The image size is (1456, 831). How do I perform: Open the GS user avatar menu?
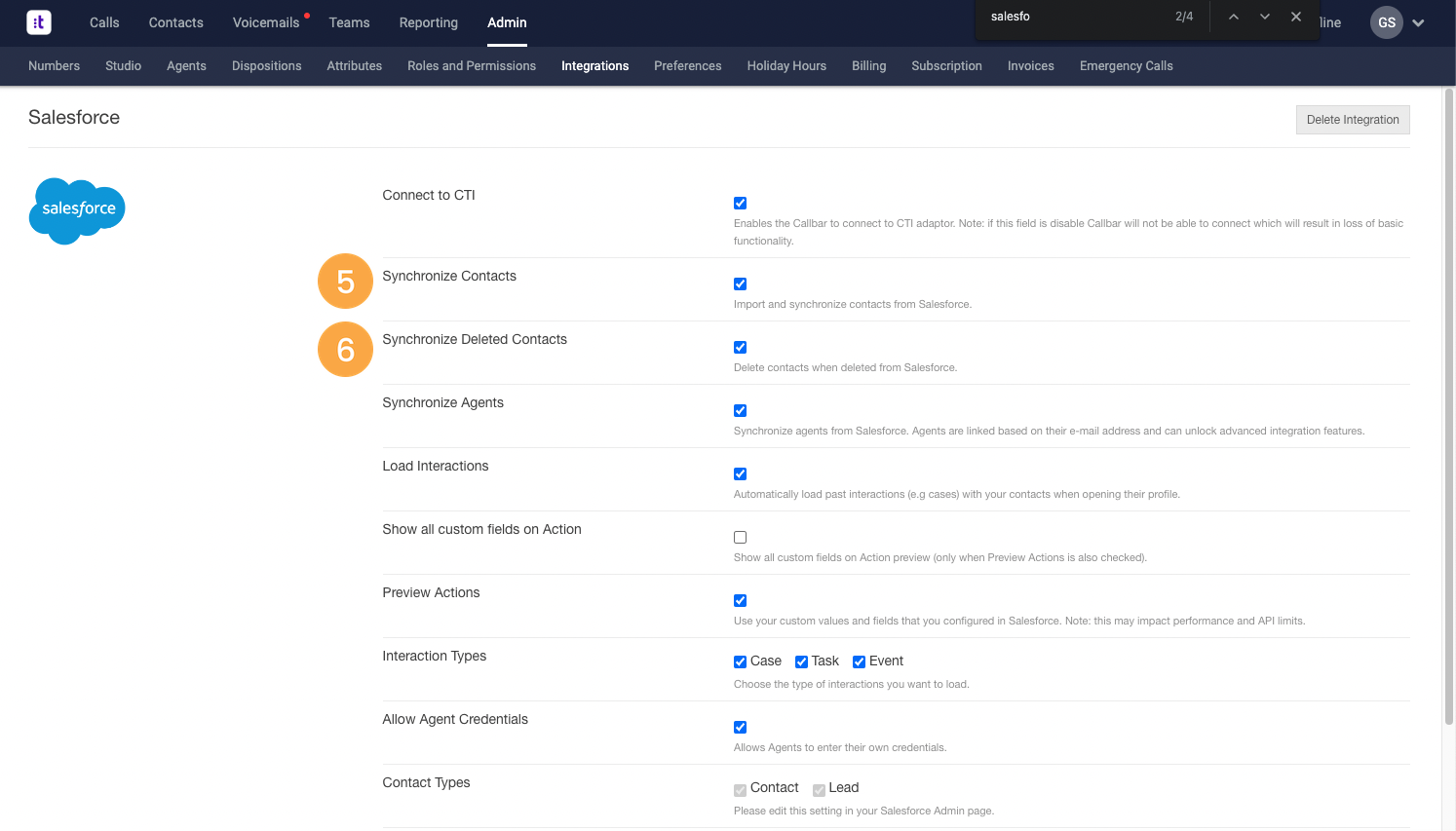pyautogui.click(x=1387, y=22)
